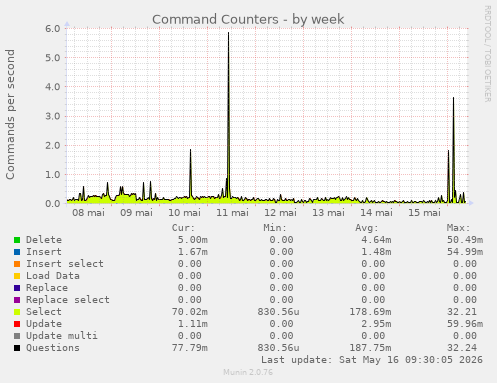The width and height of the screenshot is (497, 383).
Task: Click the orange Insert select legend swatch
Action: [x=17, y=264]
